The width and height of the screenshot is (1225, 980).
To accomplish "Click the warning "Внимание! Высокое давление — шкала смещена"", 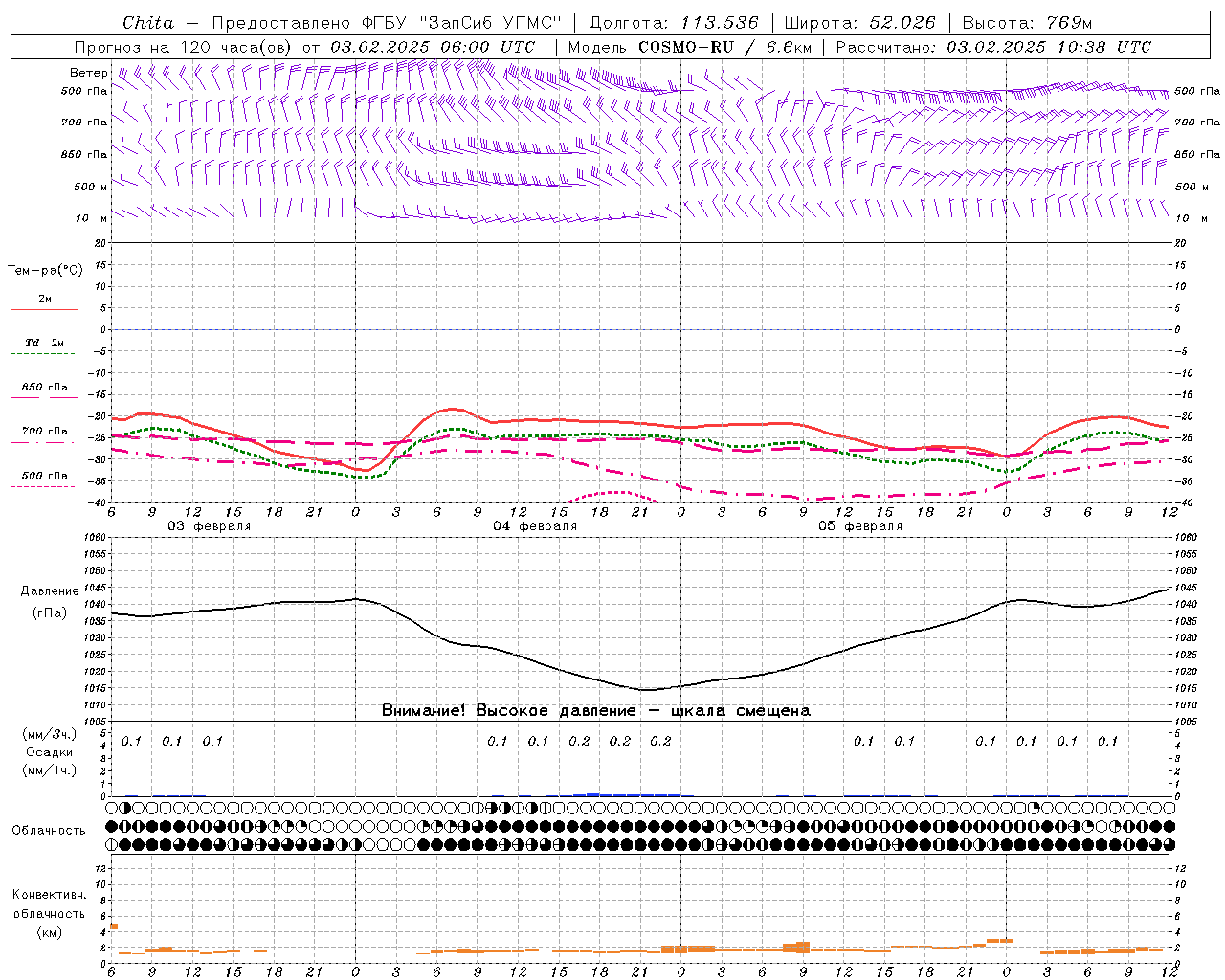I will click(595, 710).
